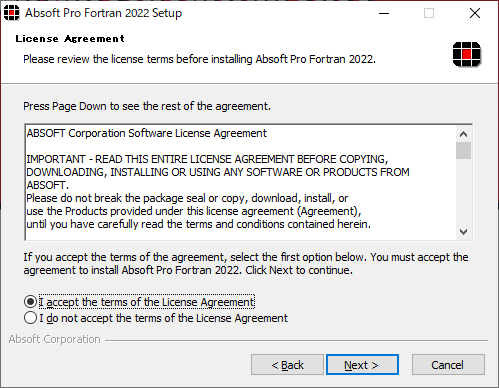
Task: Click the license text scroll up arrow
Action: [463, 134]
